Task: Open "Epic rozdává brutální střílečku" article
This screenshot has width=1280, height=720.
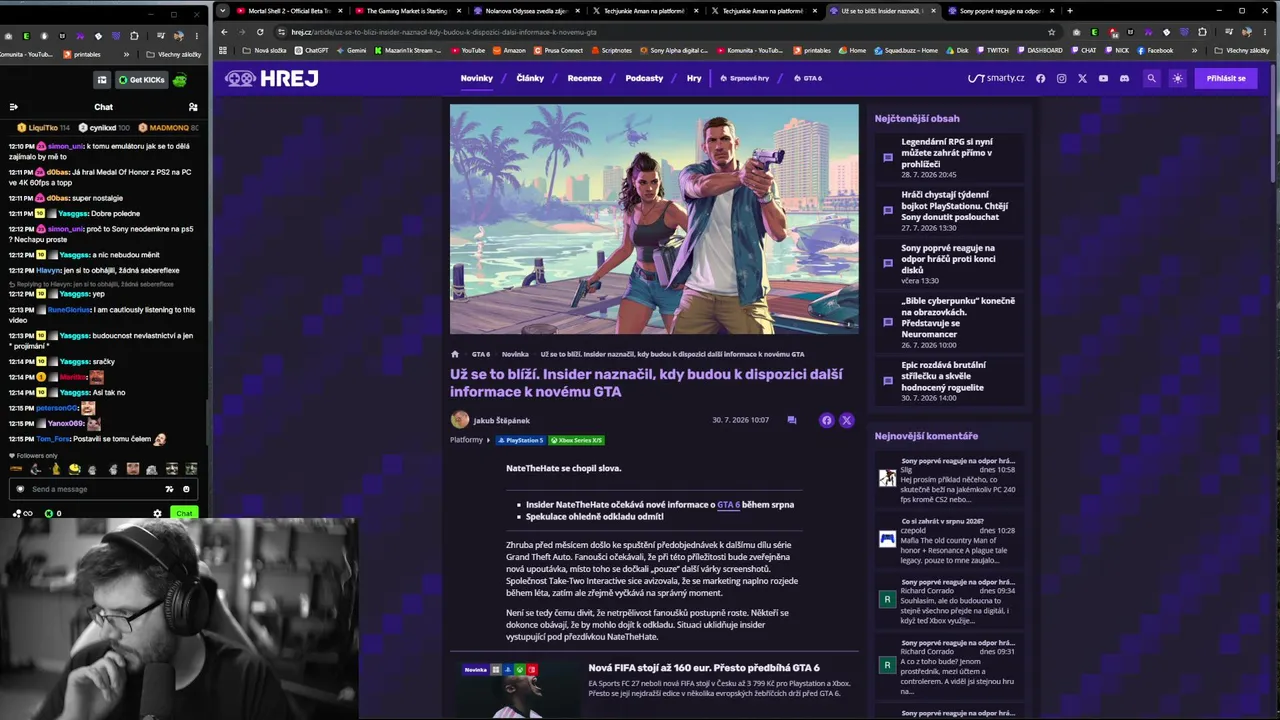Action: point(943,376)
